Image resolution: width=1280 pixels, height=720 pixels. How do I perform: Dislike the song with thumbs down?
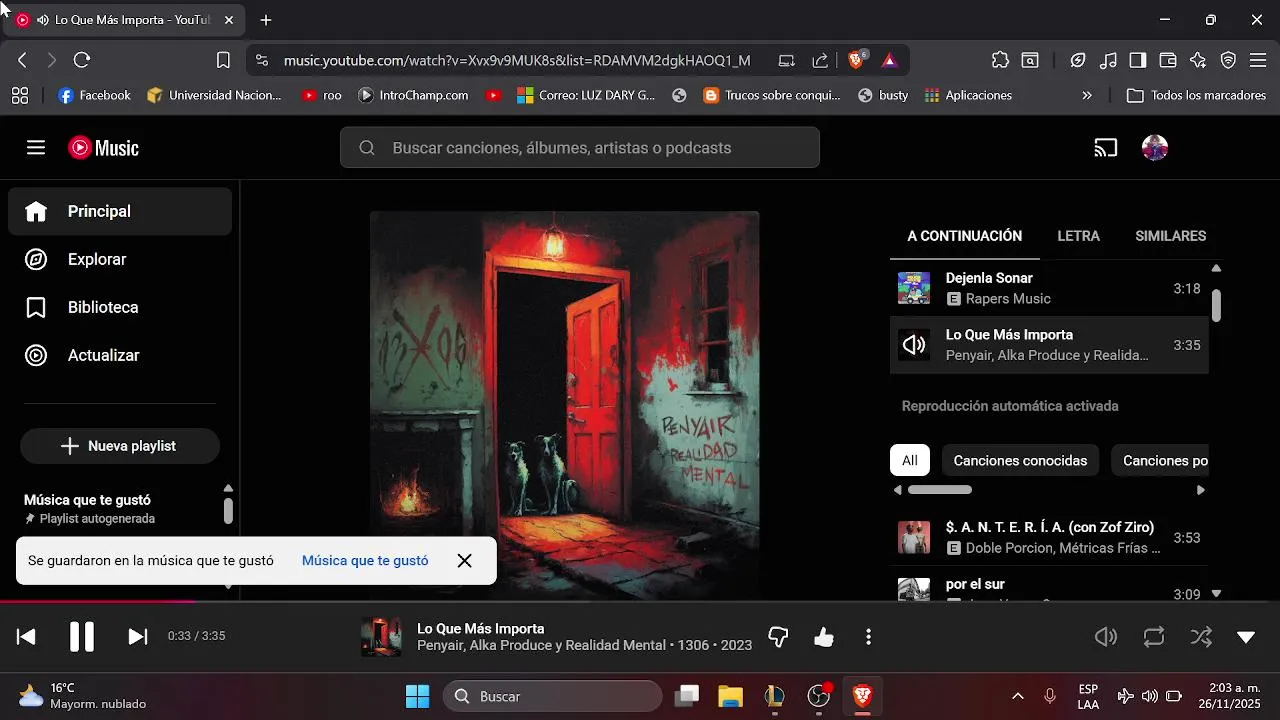click(779, 637)
